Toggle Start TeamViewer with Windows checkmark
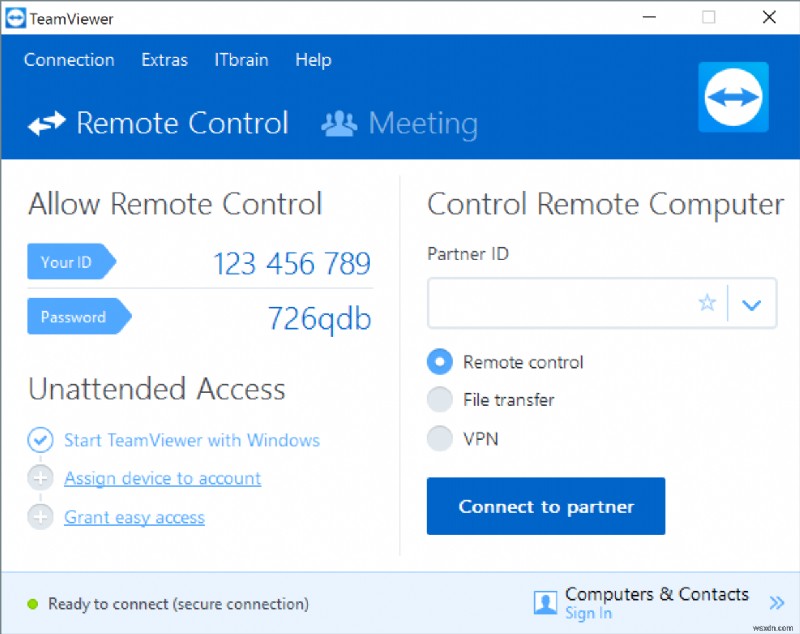 click(x=41, y=440)
